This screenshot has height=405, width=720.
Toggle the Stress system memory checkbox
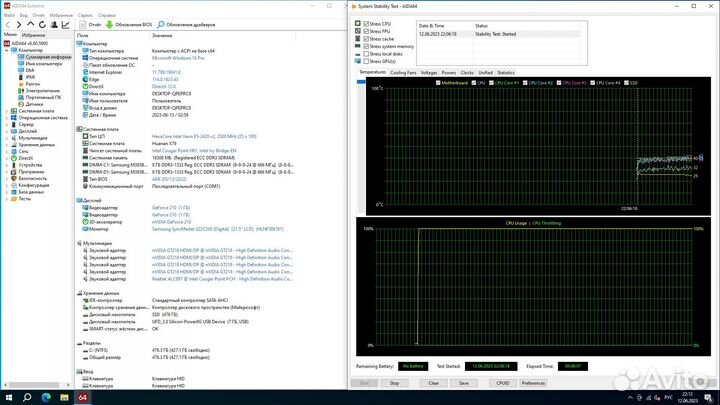[x=366, y=46]
